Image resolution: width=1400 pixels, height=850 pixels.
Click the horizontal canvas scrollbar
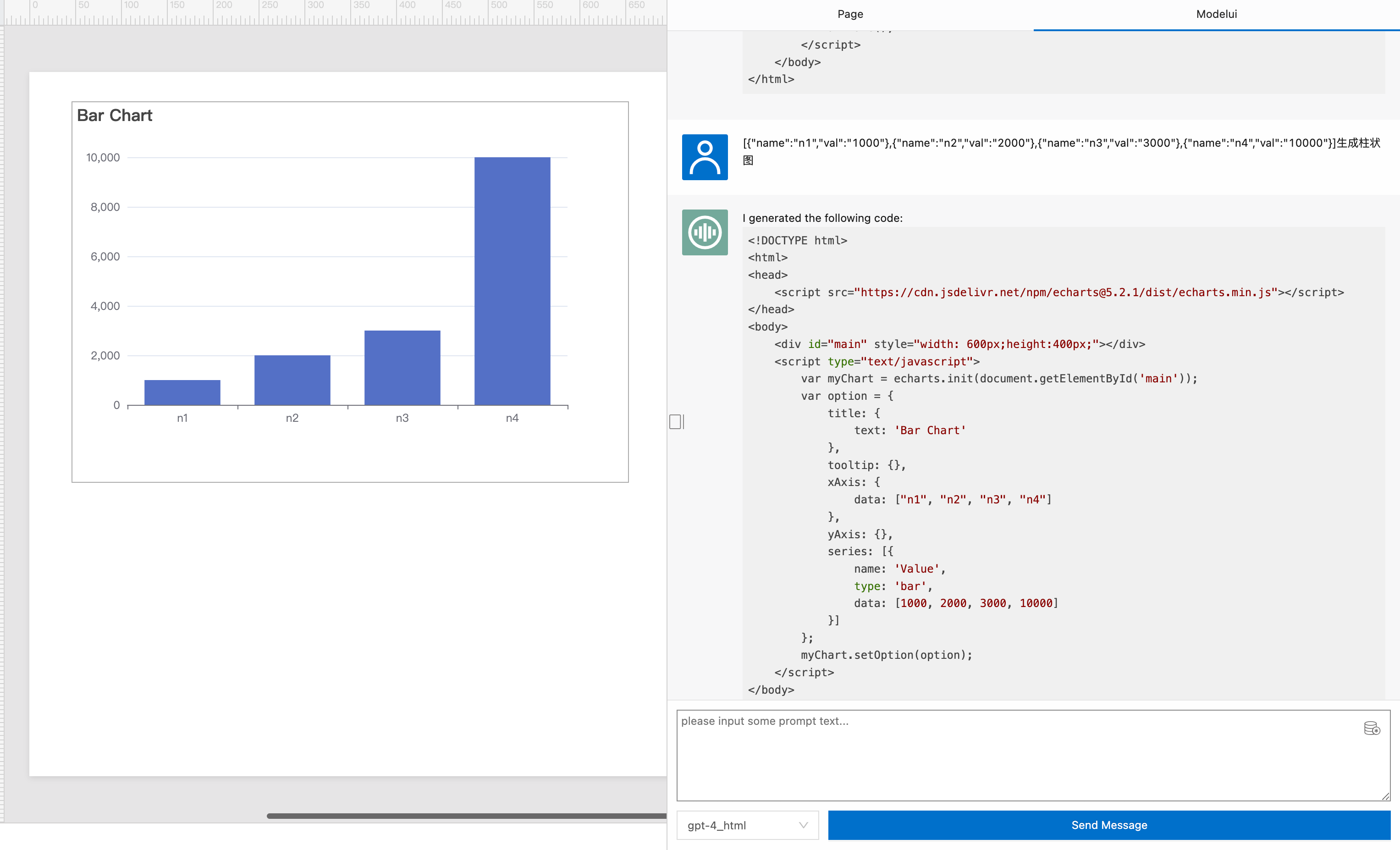(466, 816)
